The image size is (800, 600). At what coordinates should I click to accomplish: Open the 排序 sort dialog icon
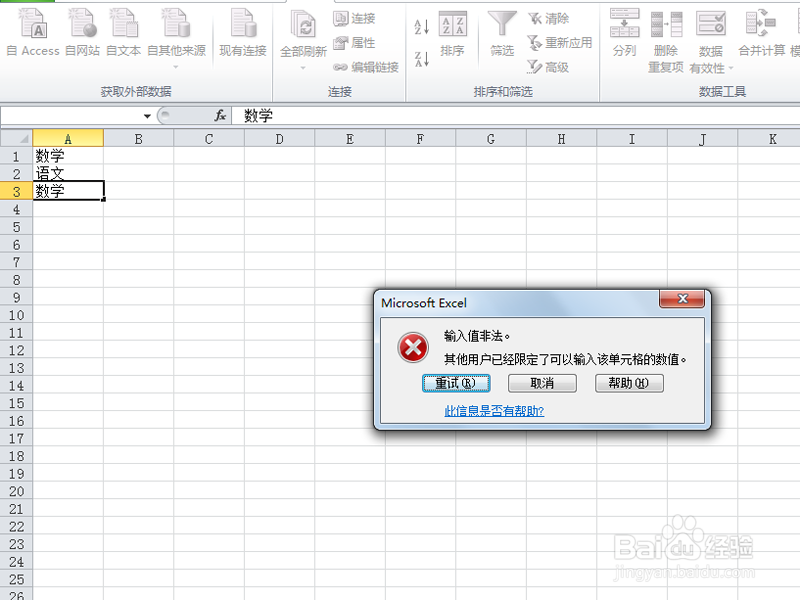(453, 33)
